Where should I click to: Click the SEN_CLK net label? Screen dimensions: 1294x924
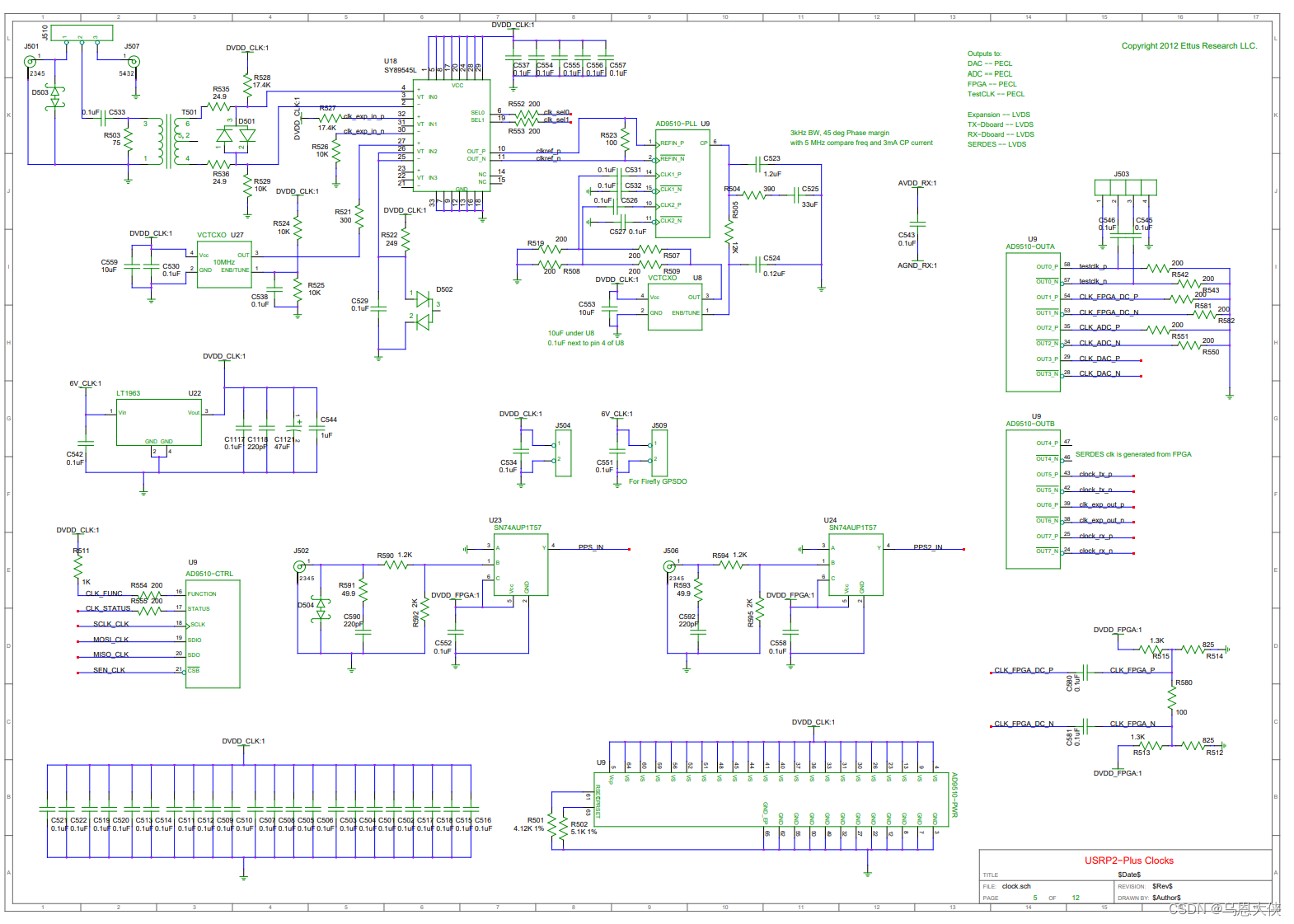pos(109,670)
